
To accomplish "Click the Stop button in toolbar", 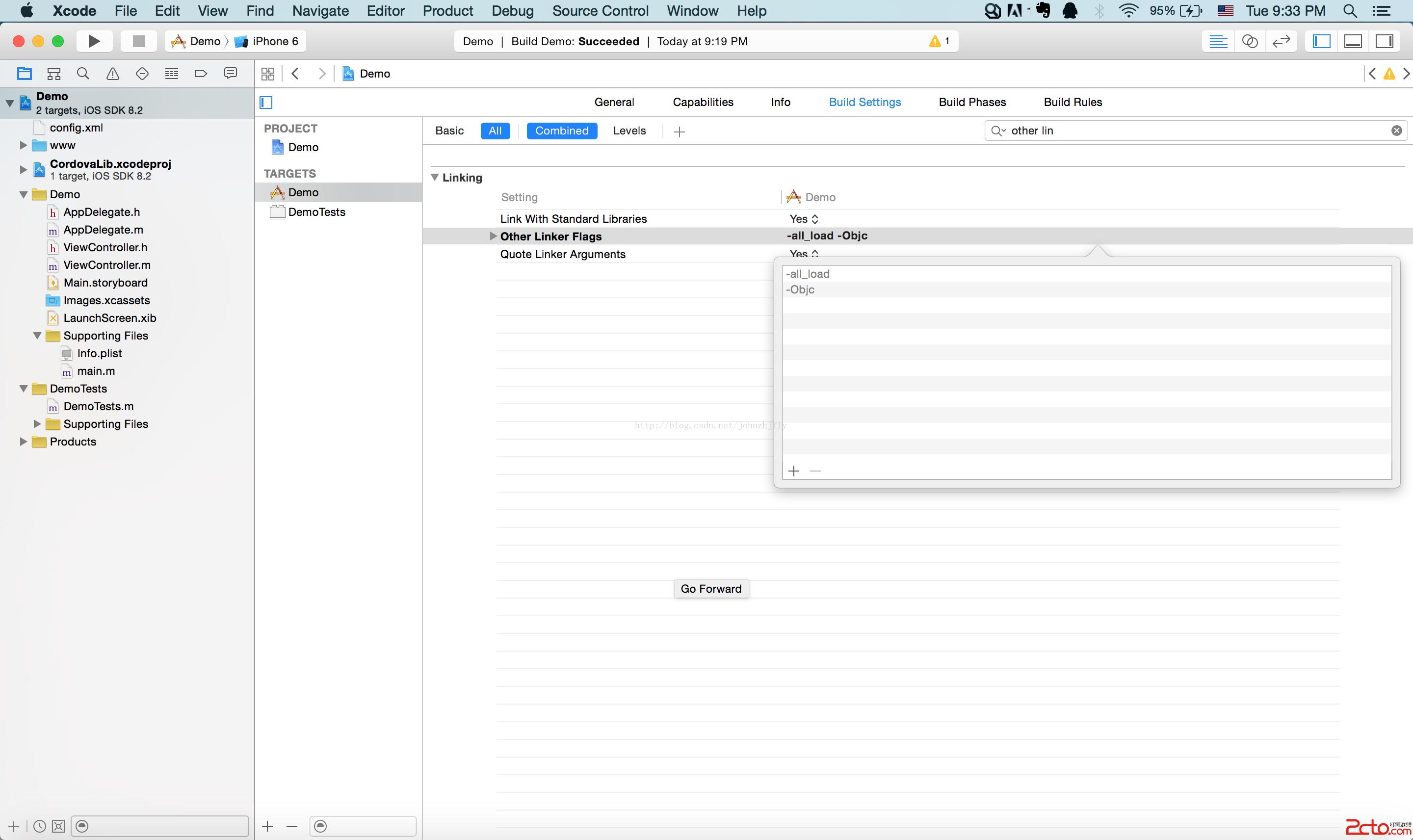I will (139, 41).
